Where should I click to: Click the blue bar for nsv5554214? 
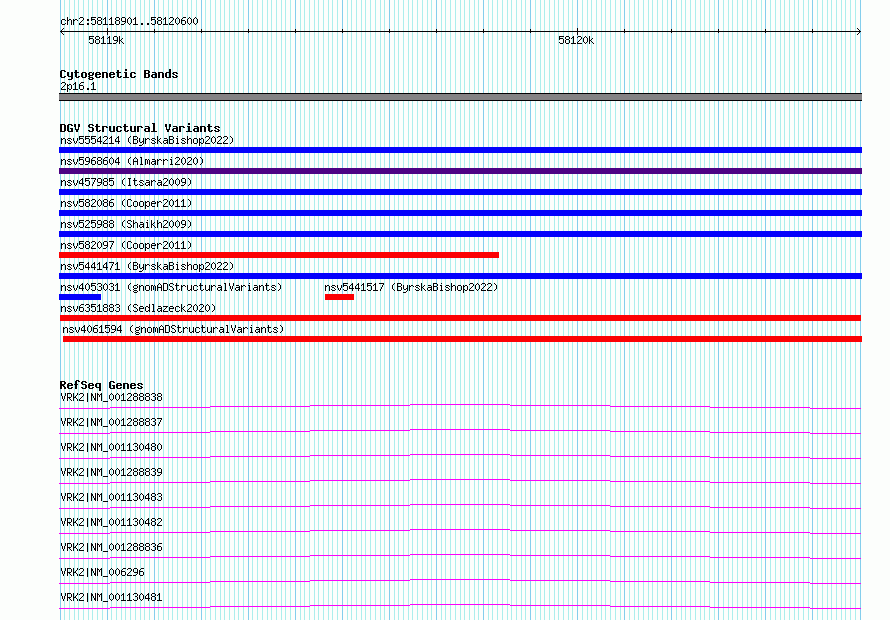pyautogui.click(x=460, y=150)
